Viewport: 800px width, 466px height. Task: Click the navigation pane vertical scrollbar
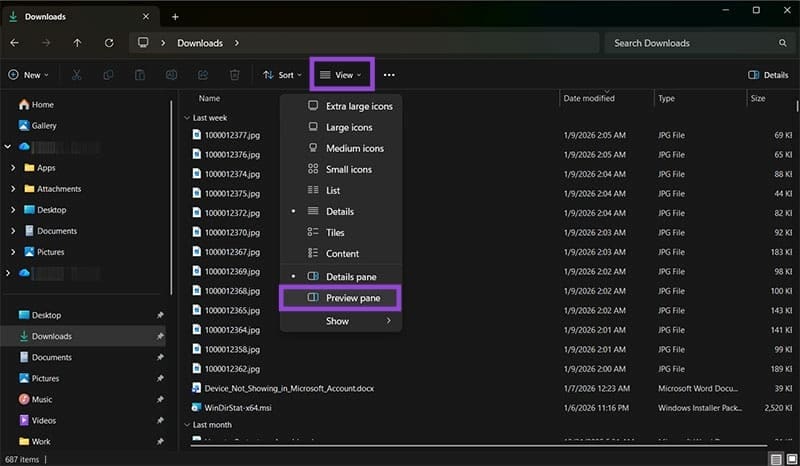tap(171, 197)
